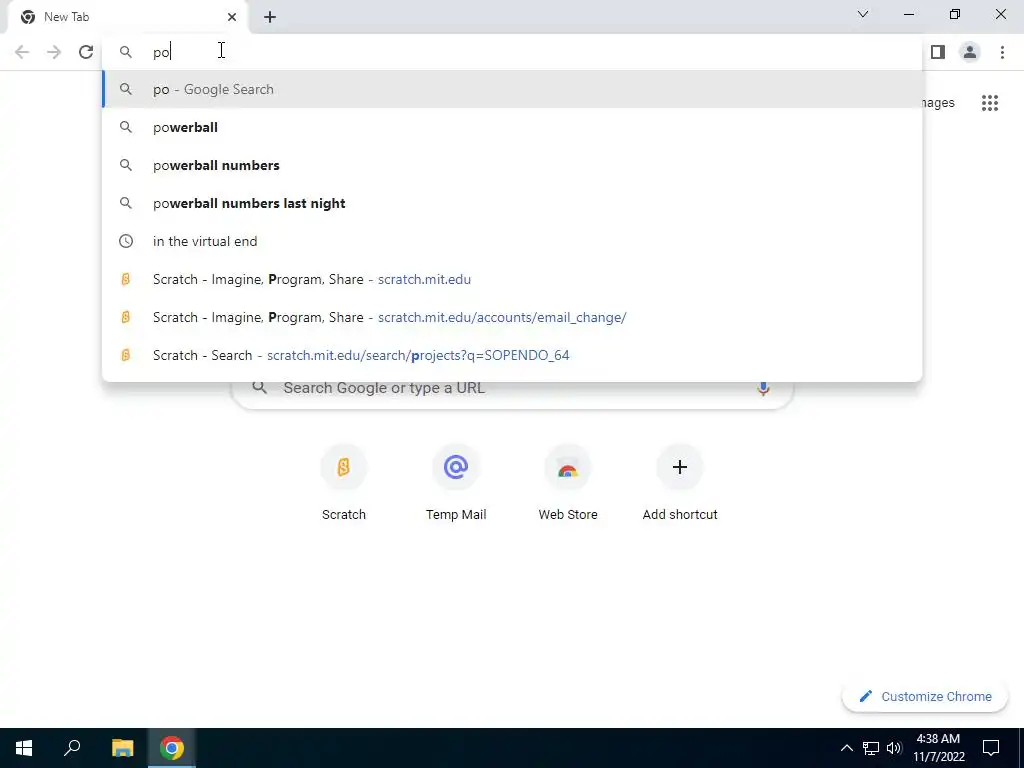The image size is (1024, 768).
Task: Click the Customize Chrome button
Action: 925,696
